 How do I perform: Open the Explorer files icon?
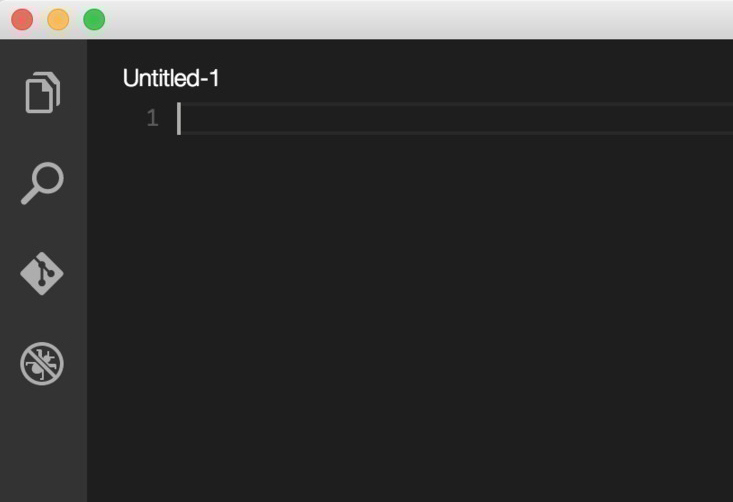click(43, 93)
